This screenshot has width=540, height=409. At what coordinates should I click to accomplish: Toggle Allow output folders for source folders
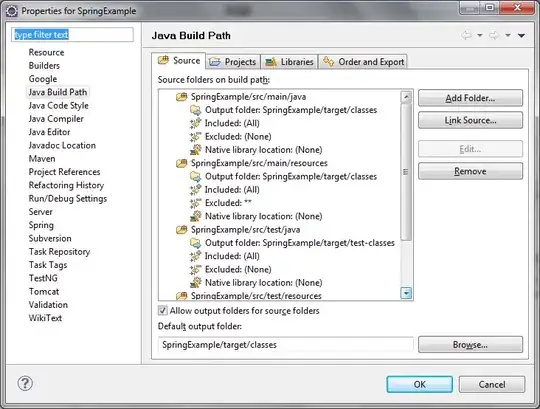coord(163,311)
